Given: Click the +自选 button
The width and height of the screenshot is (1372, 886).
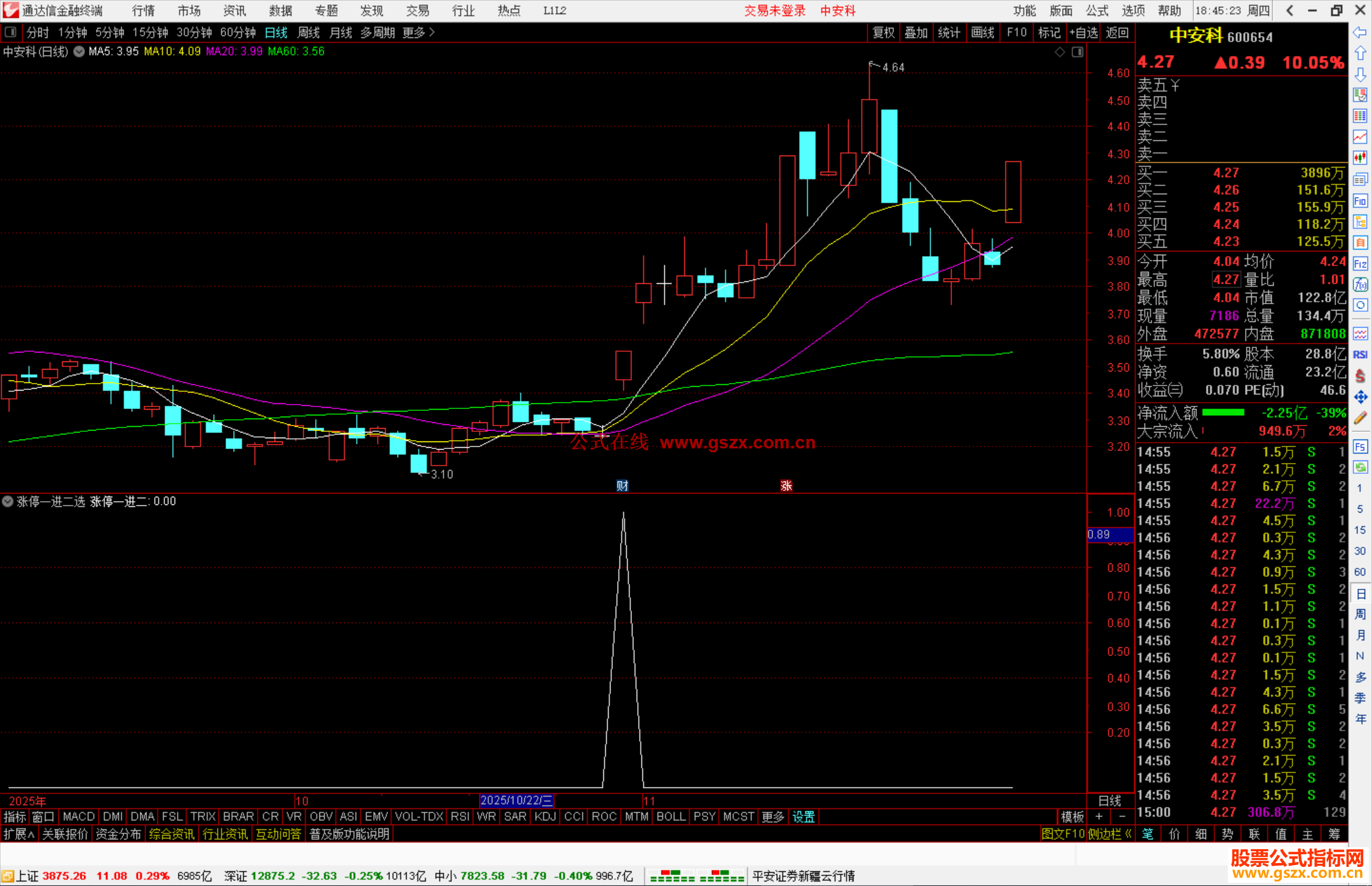Looking at the screenshot, I should pos(1083,32).
